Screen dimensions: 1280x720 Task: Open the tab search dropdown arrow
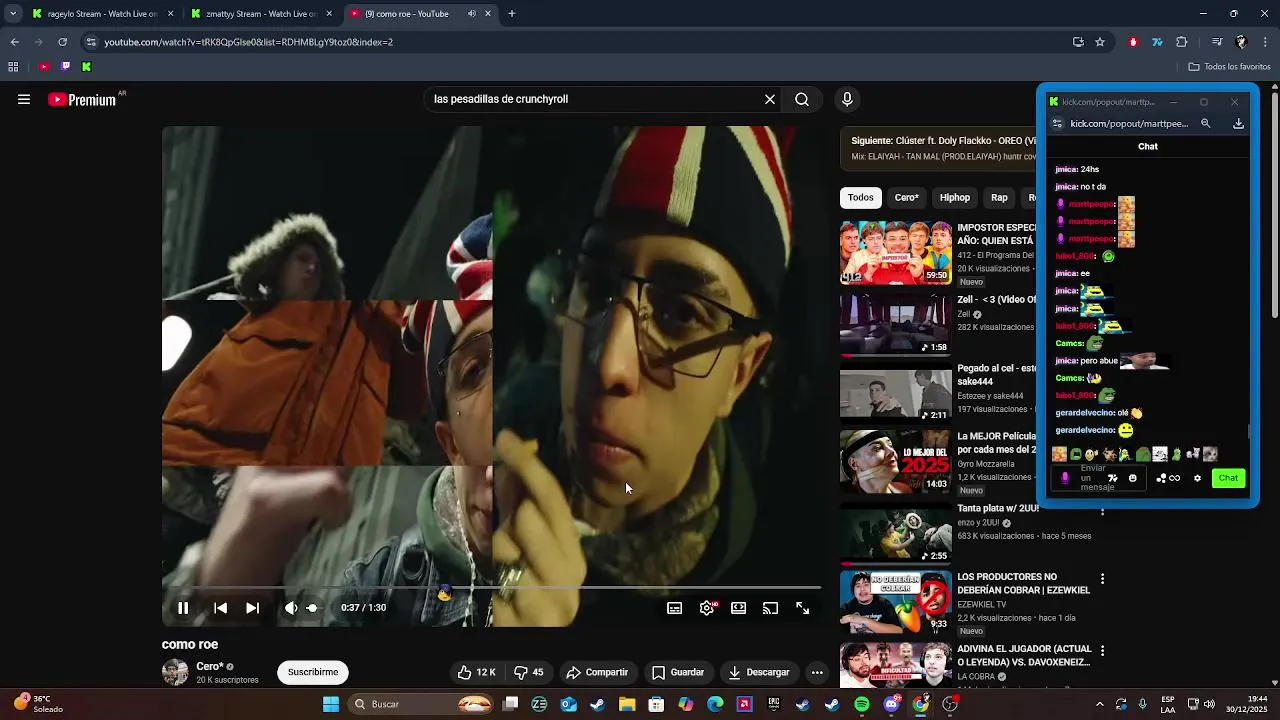tap(13, 14)
